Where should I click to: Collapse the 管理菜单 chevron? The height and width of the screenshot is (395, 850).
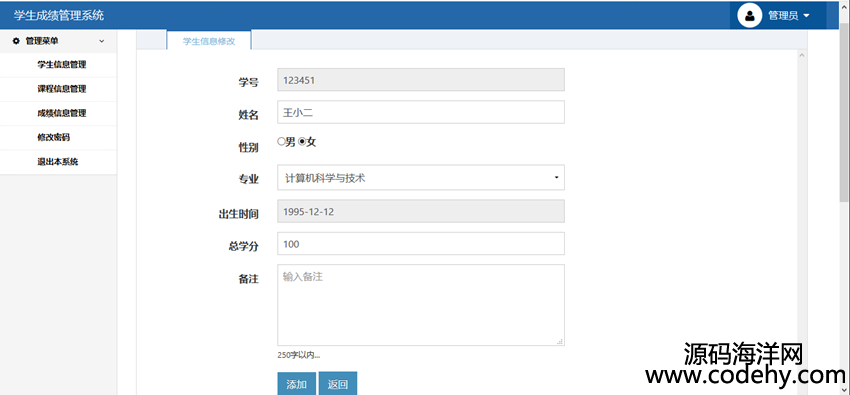tap(101, 41)
